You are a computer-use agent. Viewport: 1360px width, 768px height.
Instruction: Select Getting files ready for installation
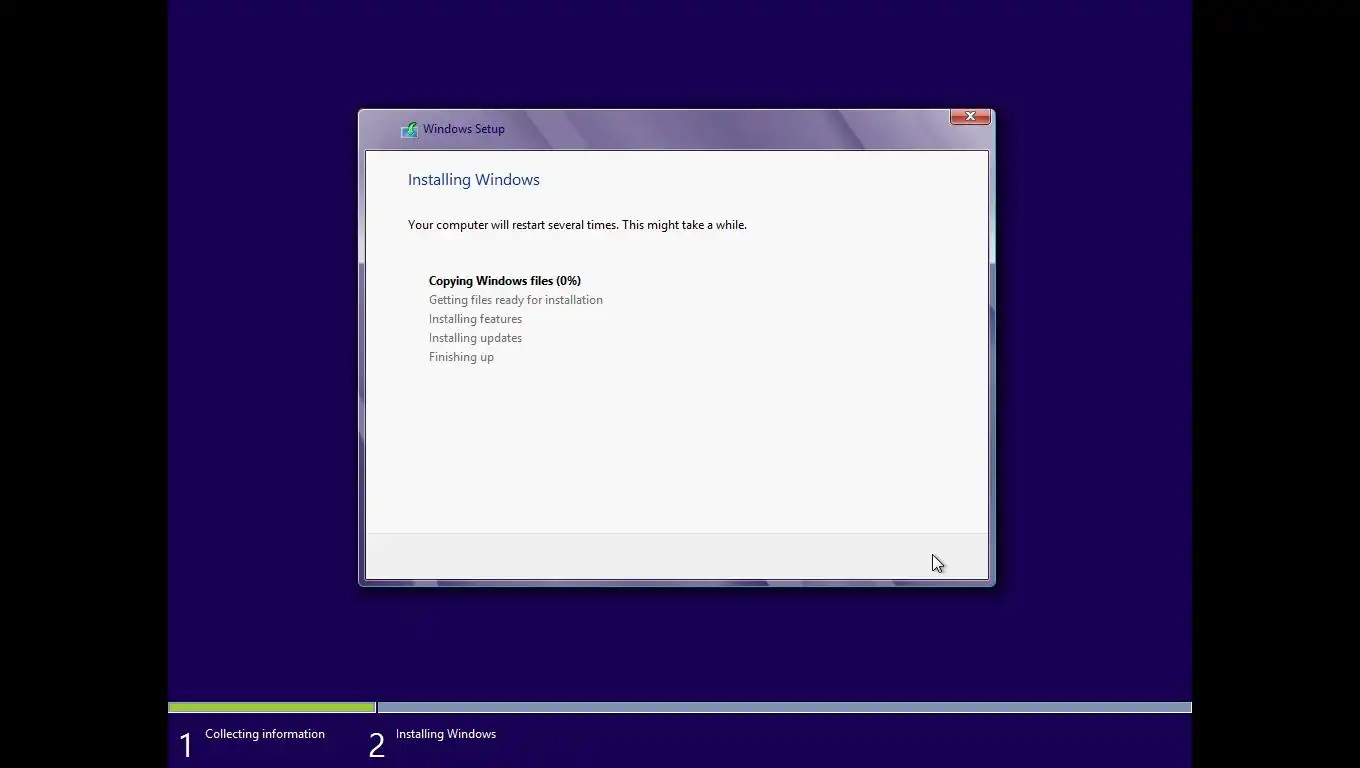516,300
